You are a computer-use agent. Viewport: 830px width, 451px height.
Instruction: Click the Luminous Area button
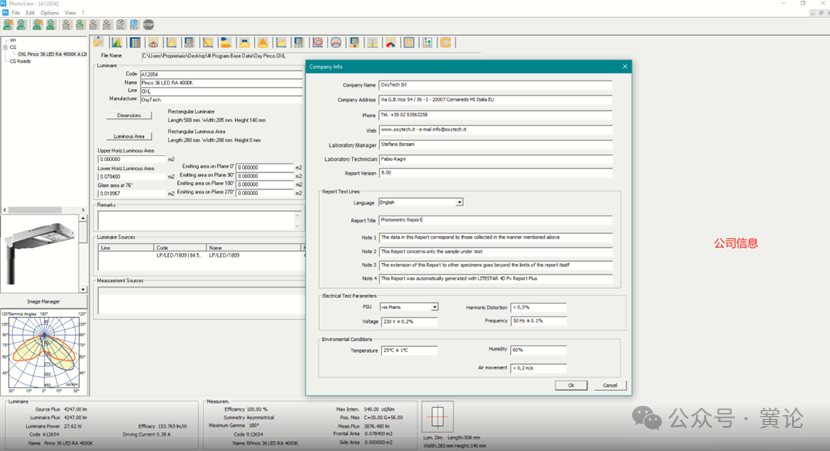point(129,136)
